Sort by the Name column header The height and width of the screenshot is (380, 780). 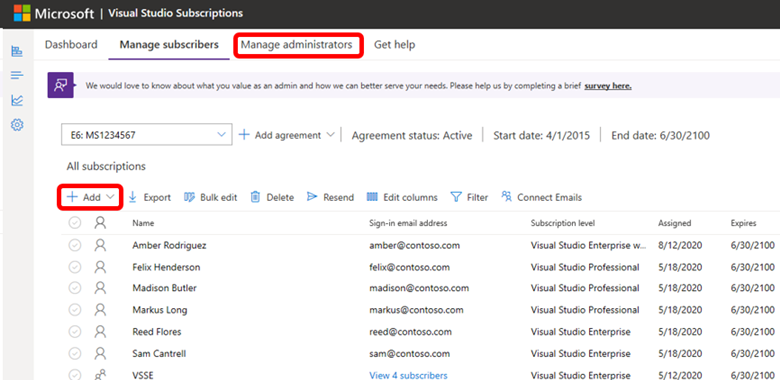click(143, 223)
